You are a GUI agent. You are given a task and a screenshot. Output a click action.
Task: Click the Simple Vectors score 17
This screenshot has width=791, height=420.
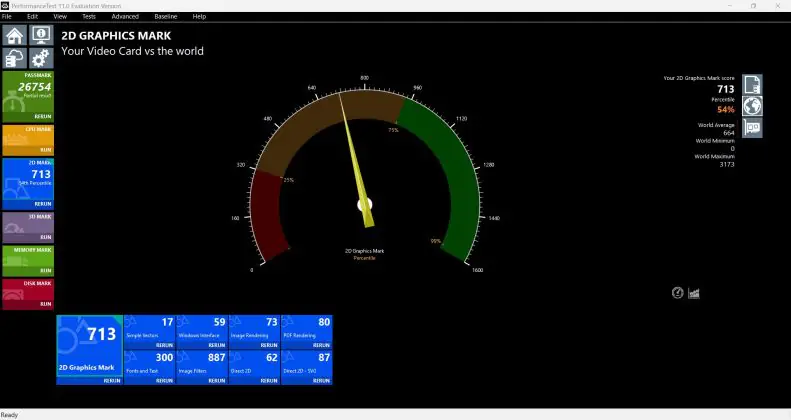(167, 322)
